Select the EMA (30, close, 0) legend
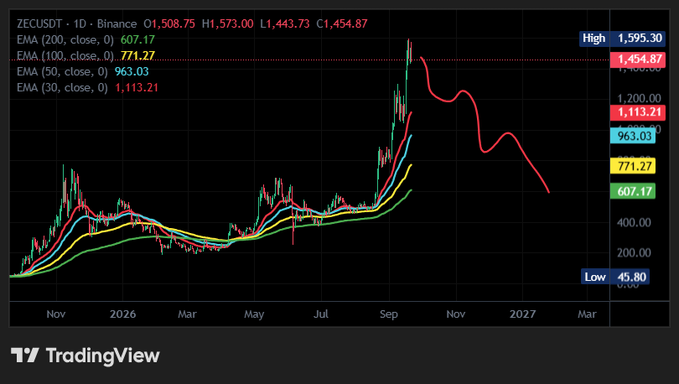 tap(62, 88)
